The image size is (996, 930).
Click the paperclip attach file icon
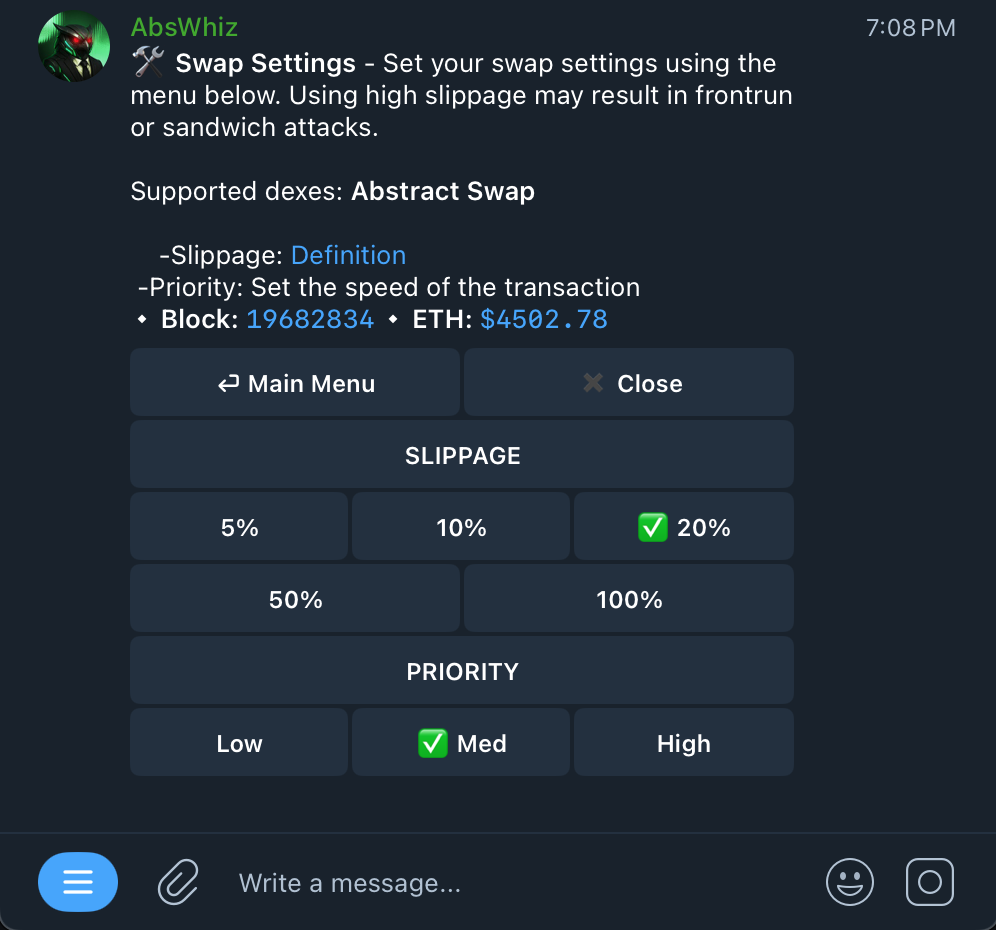(178, 882)
